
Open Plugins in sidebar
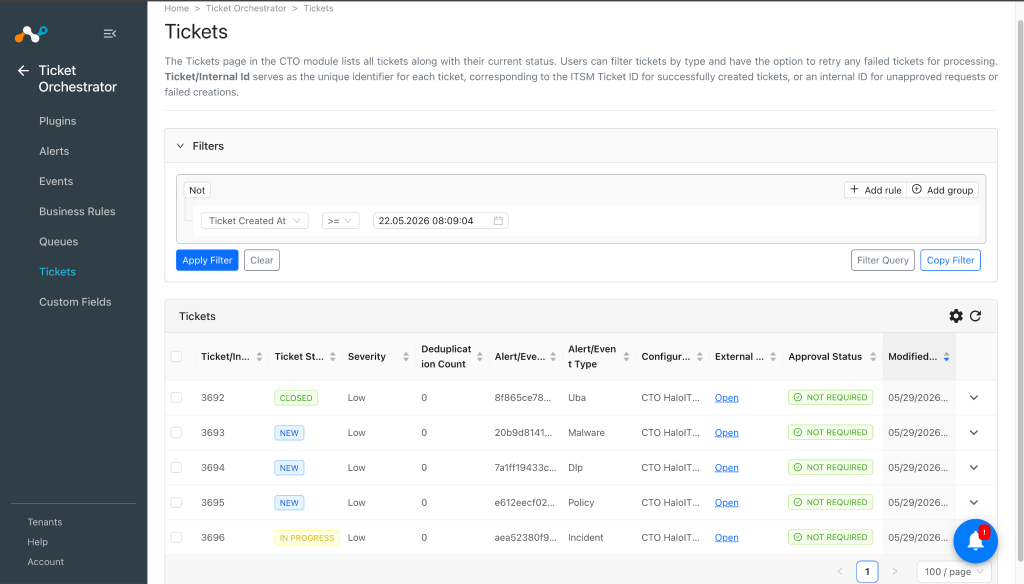(x=57, y=121)
